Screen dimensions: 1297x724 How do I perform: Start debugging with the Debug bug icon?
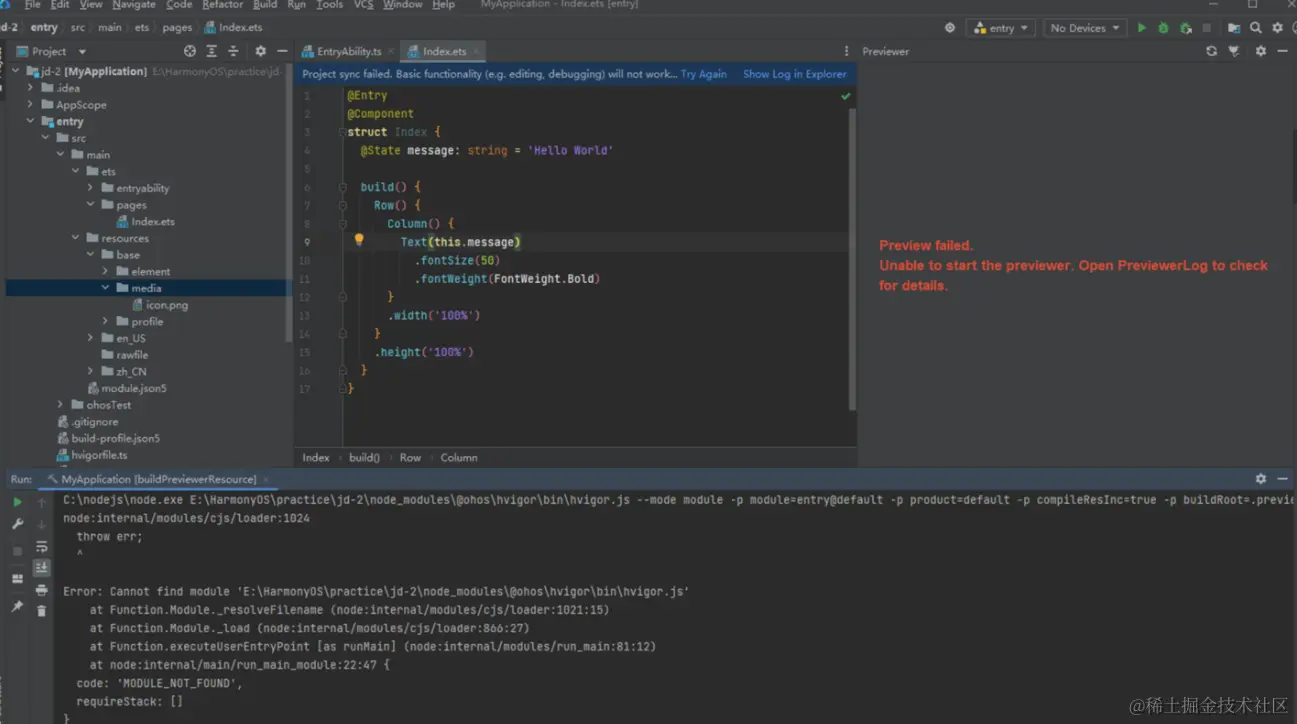(1163, 28)
